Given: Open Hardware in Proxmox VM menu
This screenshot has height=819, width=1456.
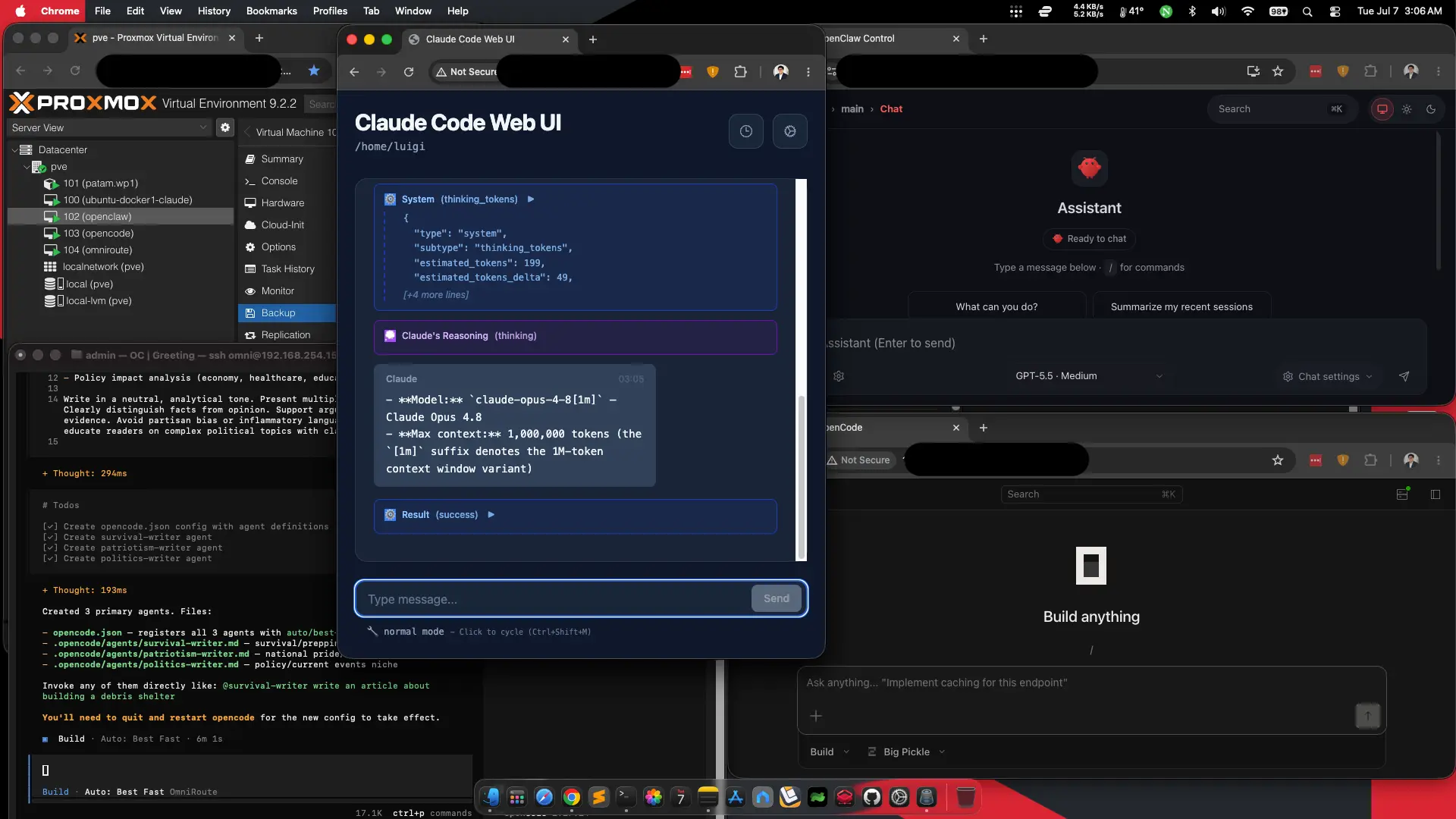Looking at the screenshot, I should 282,203.
